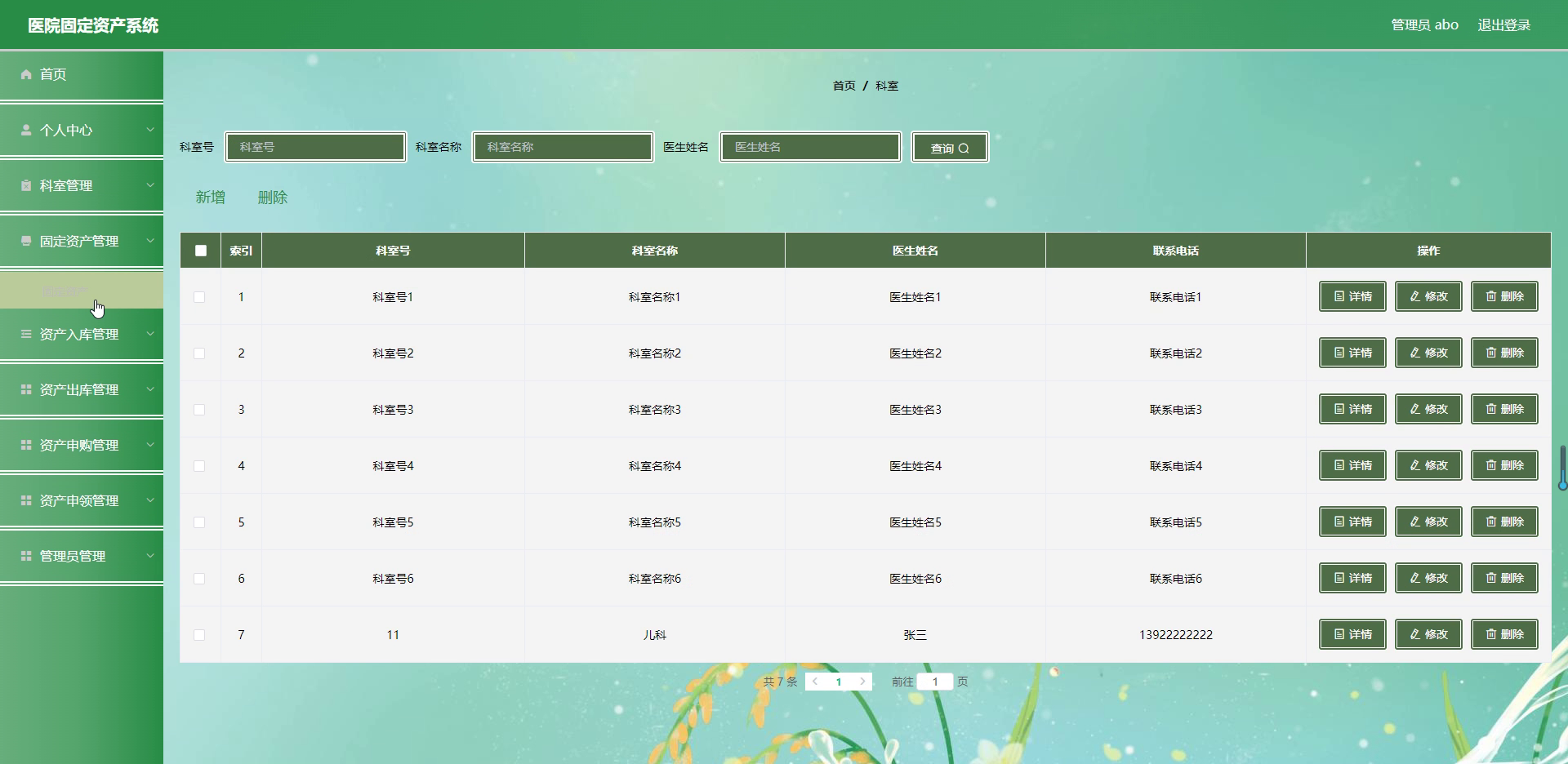Go to next page with pagination arrow
The height and width of the screenshot is (764, 1568).
click(x=862, y=682)
